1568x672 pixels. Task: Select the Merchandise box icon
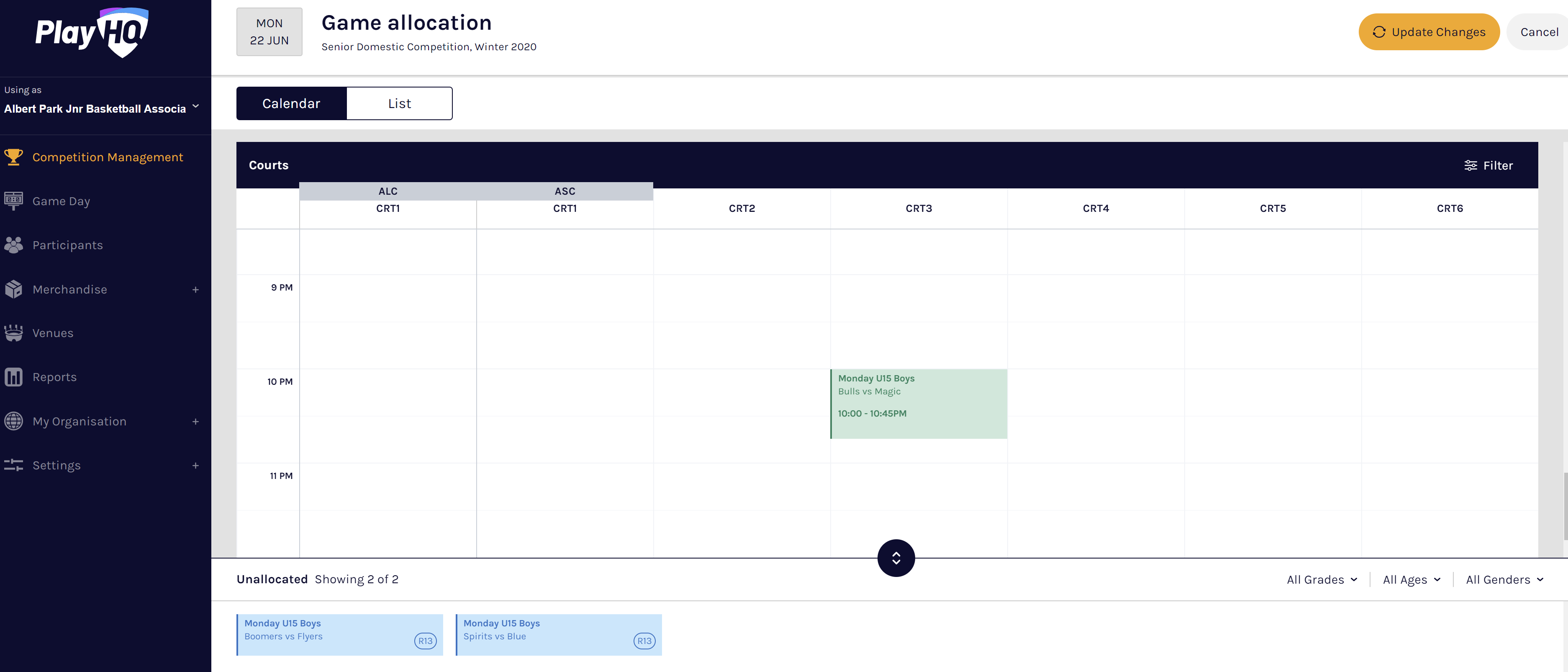pyautogui.click(x=13, y=289)
